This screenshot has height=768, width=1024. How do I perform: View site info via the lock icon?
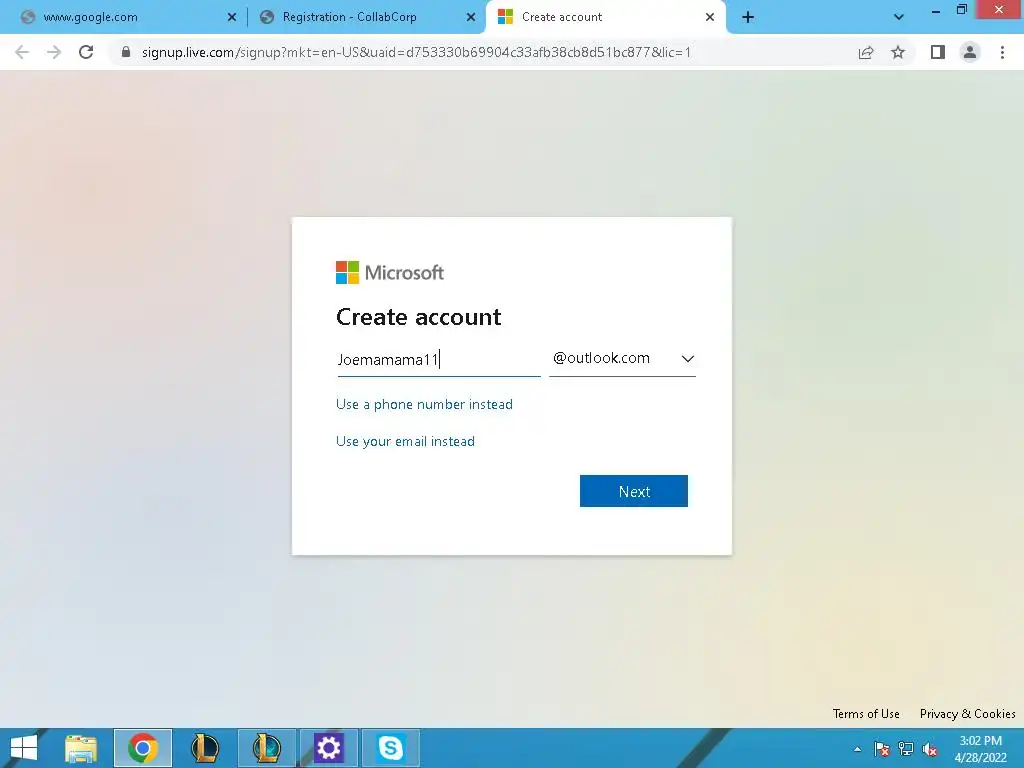126,52
